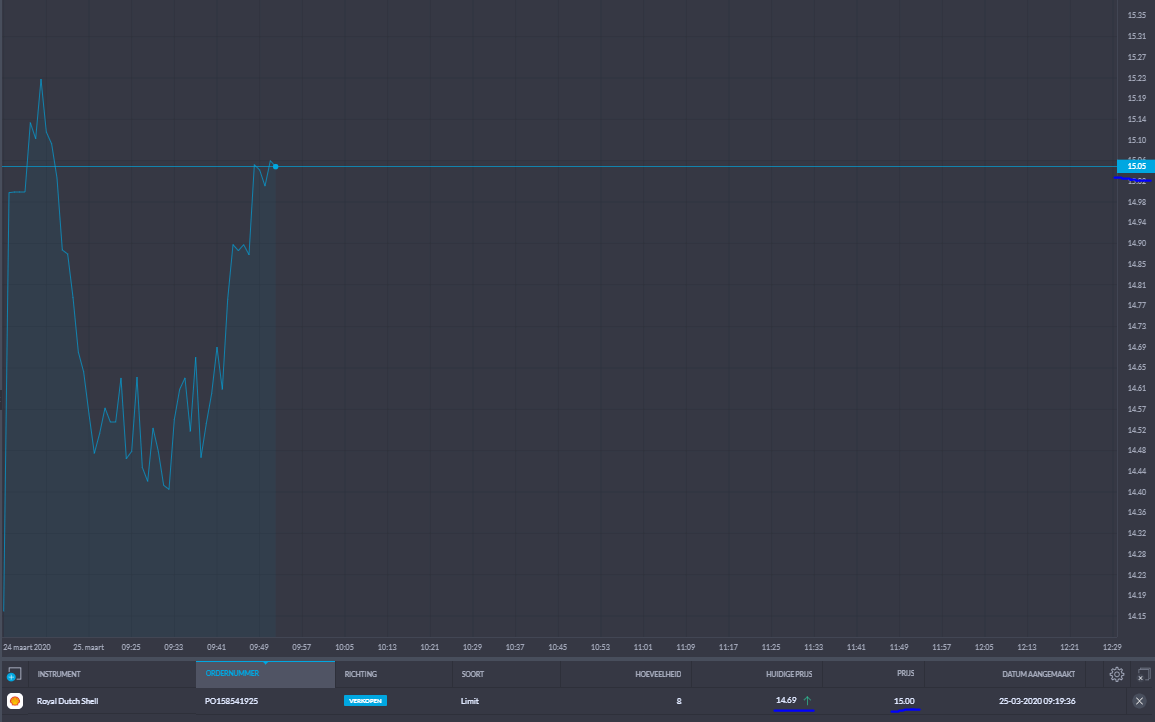Click the 11:01 time axis label
The image size is (1155, 722).
click(643, 647)
